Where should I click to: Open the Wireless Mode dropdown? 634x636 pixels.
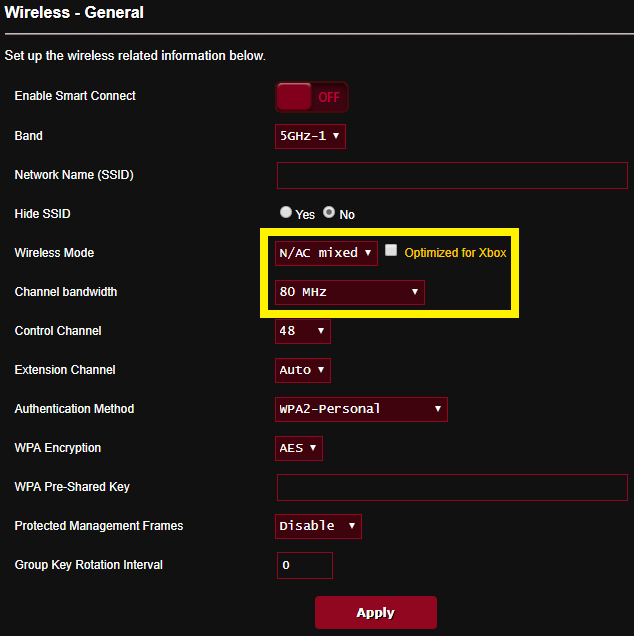coord(326,253)
